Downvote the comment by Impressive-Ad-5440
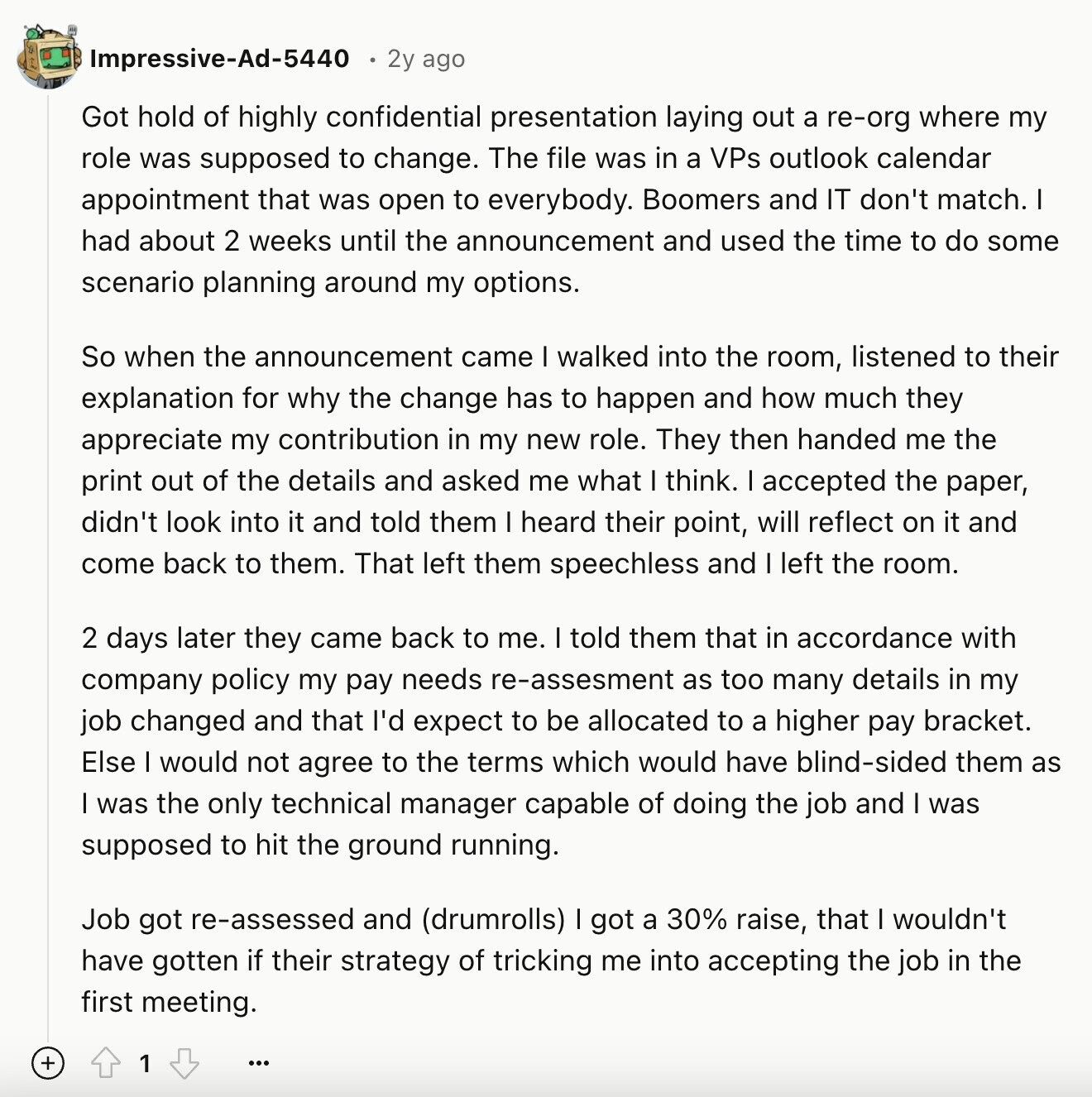The height and width of the screenshot is (1097, 1092). [x=184, y=1063]
